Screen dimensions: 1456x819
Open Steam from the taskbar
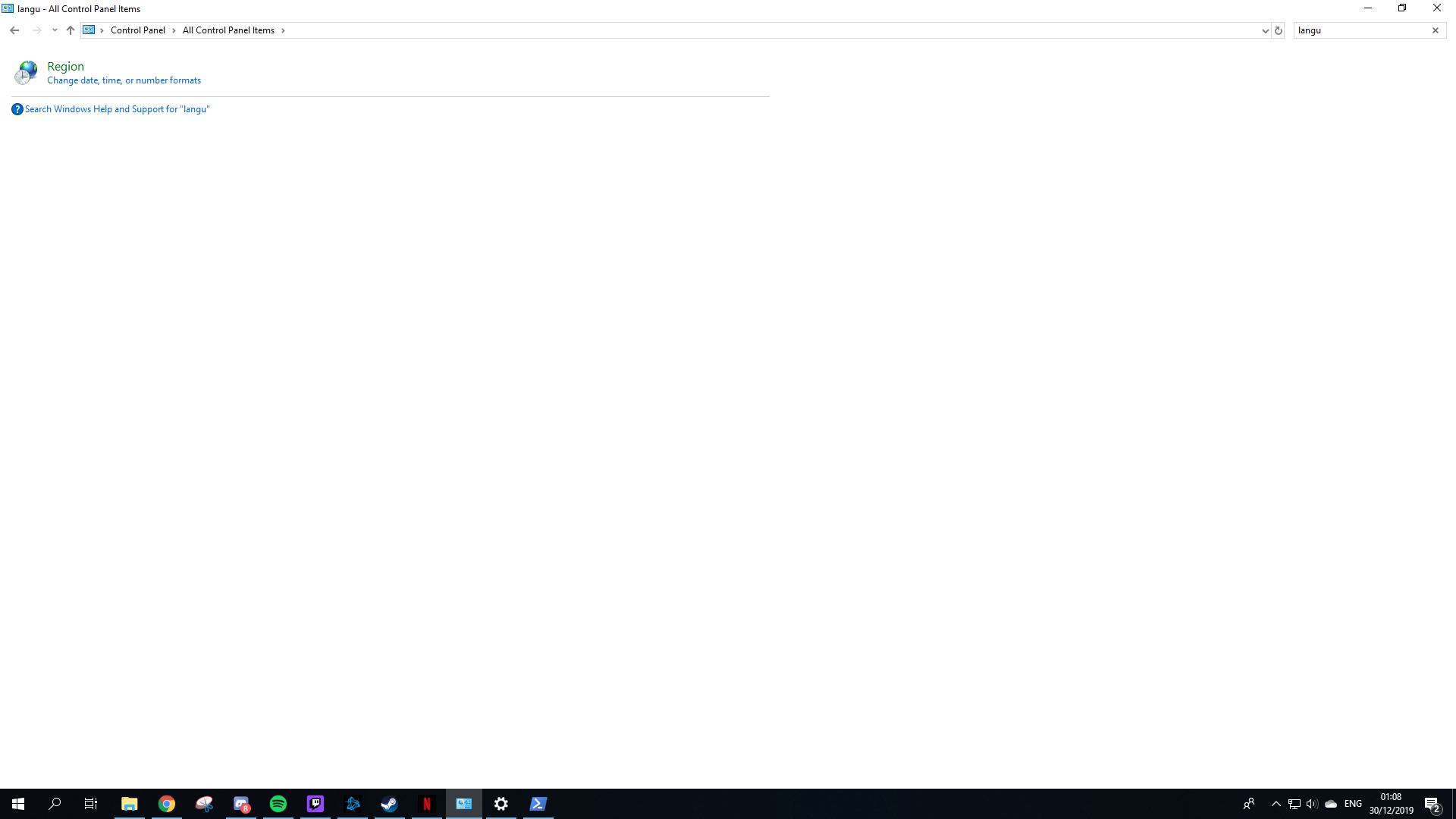coord(390,804)
